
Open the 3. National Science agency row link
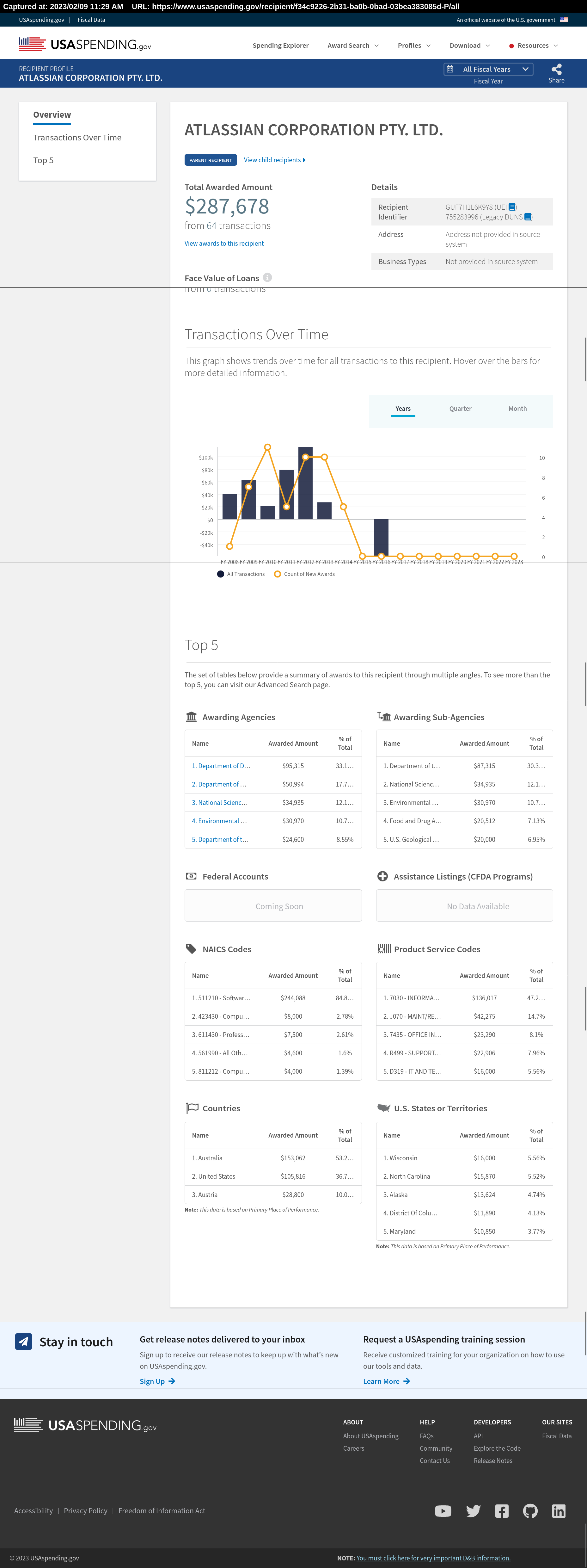[x=220, y=803]
